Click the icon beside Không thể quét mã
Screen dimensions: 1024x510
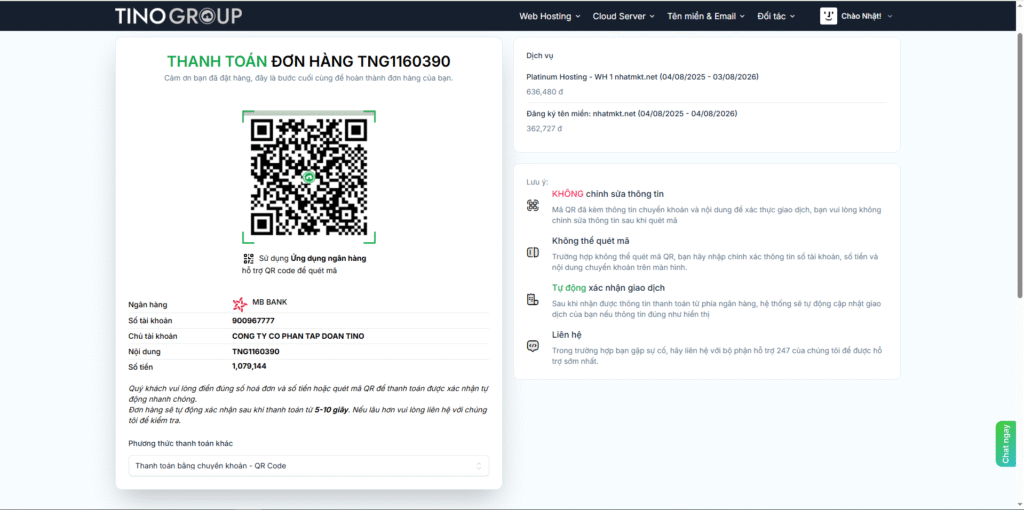[533, 252]
